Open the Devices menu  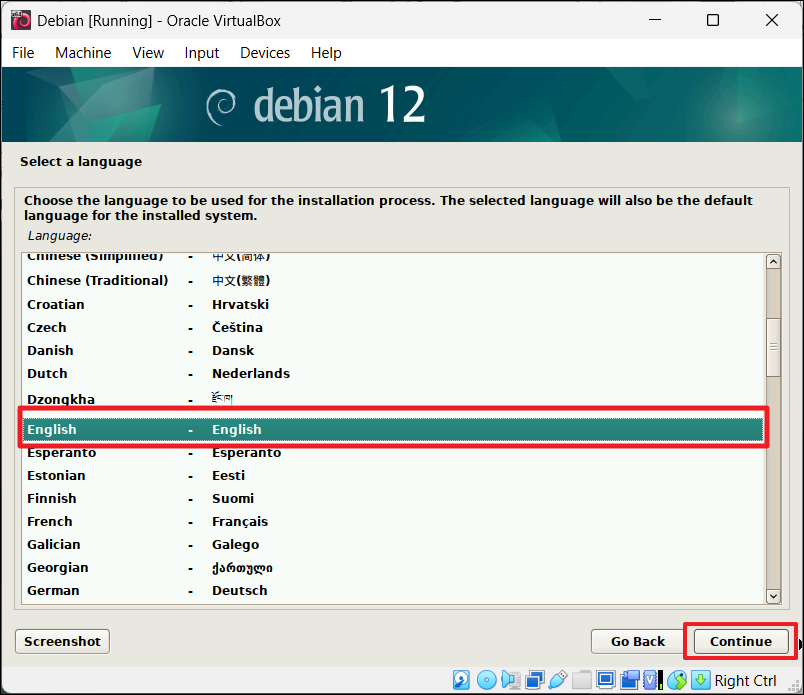point(265,53)
